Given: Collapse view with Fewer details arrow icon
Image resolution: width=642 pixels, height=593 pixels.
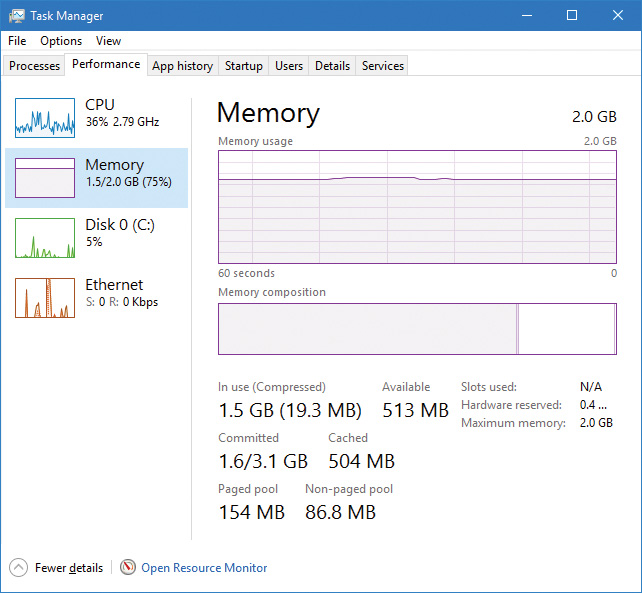Looking at the screenshot, I should [19, 567].
